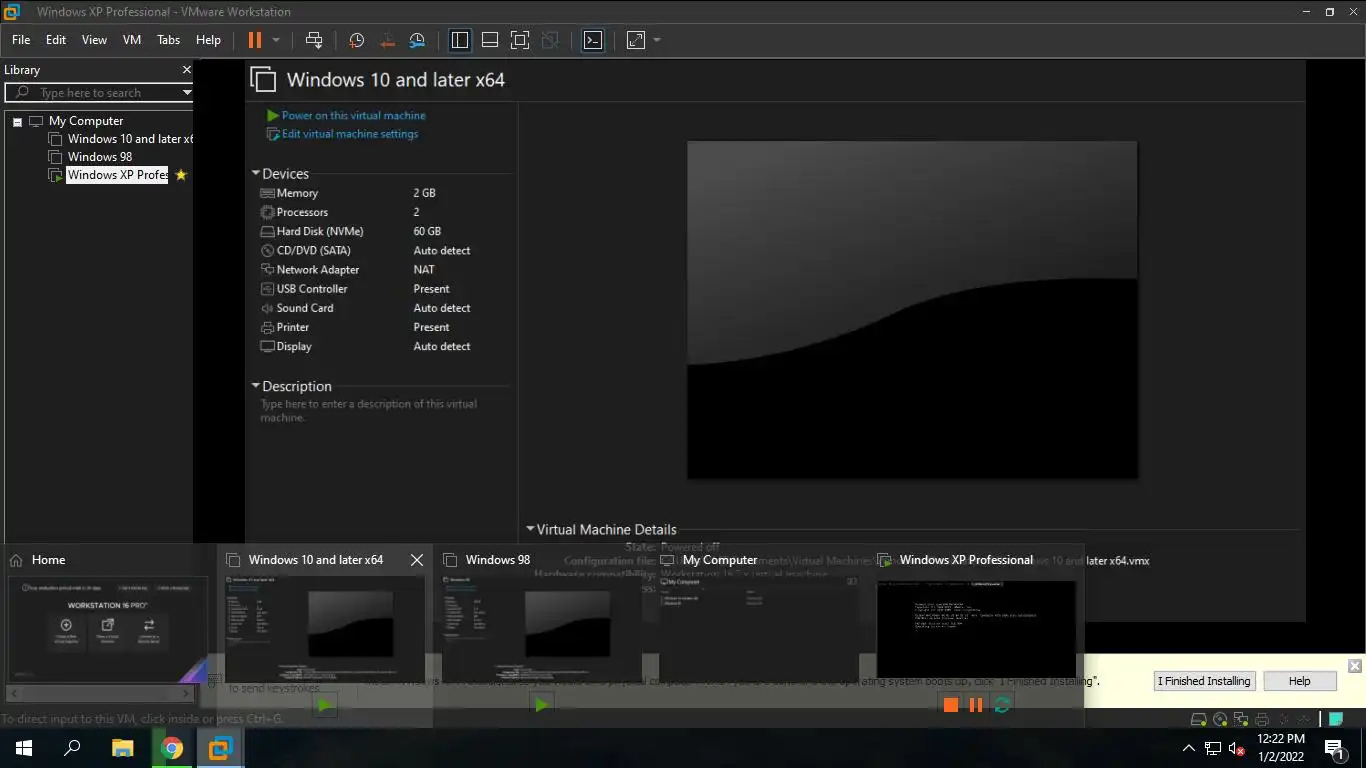
Task: Select Windows 10 and later x64 in library
Action: coord(130,139)
